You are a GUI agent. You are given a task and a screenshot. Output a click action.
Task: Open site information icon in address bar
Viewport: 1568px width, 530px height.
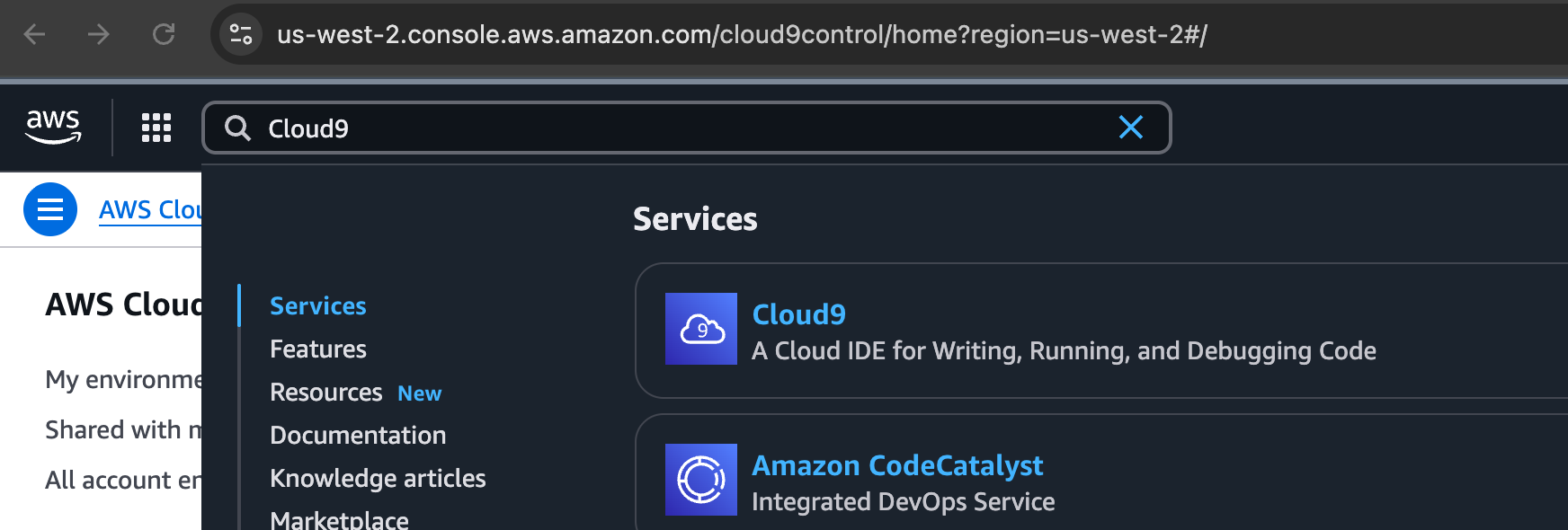coord(241,34)
